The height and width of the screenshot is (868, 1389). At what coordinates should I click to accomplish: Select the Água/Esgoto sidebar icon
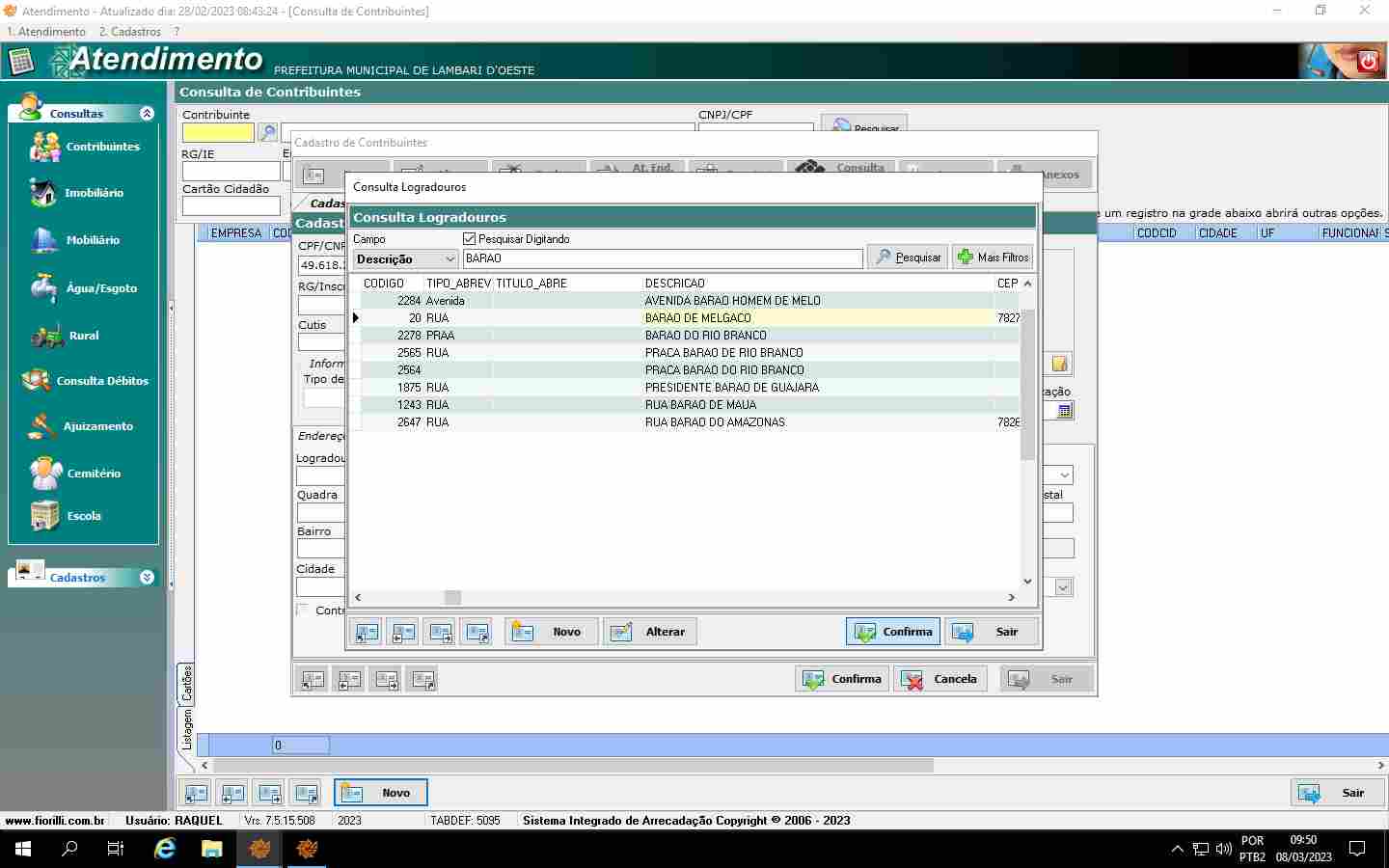coord(43,287)
